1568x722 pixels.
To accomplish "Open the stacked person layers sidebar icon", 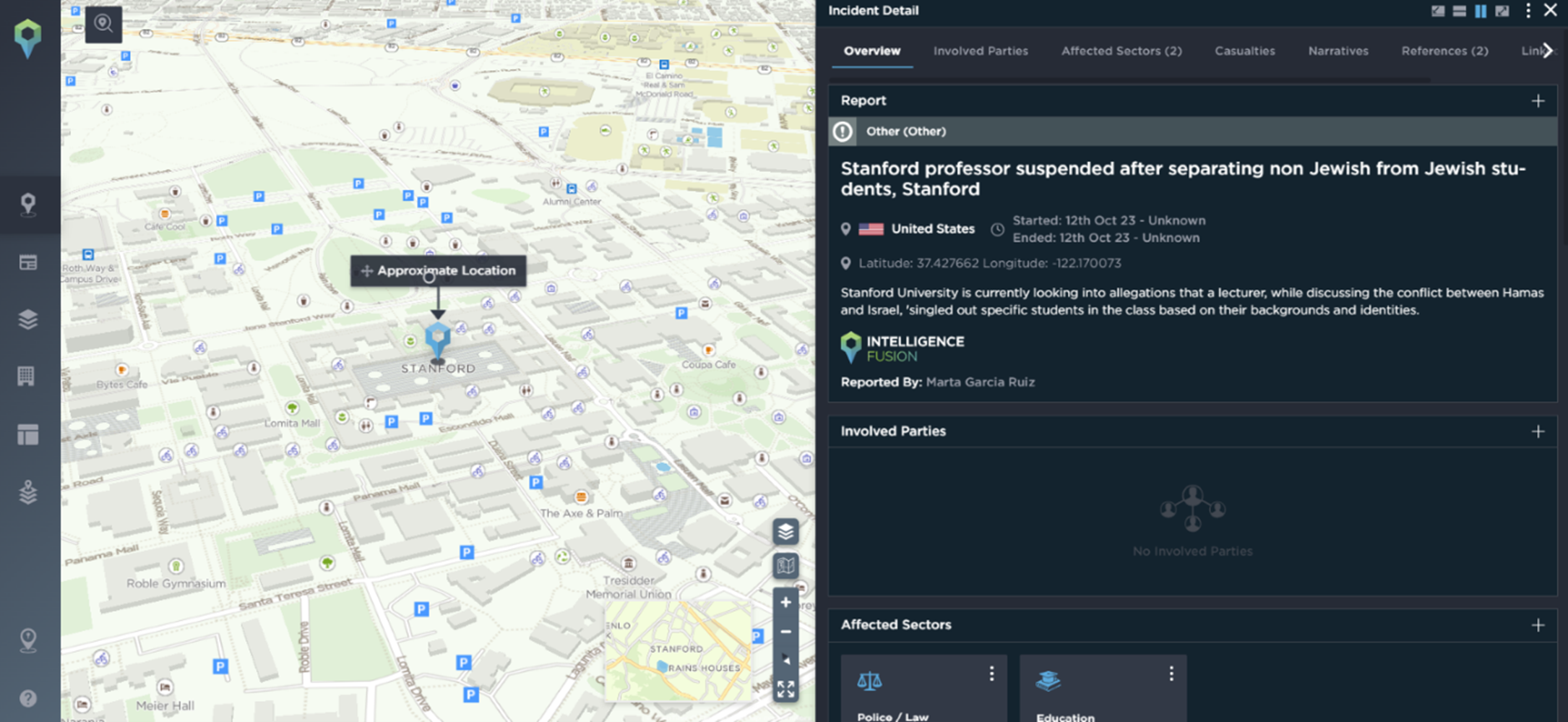I will (28, 492).
